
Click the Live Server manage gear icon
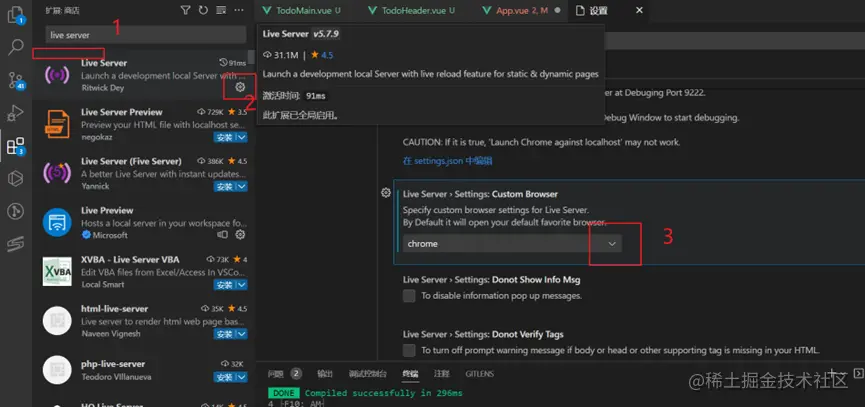click(240, 87)
